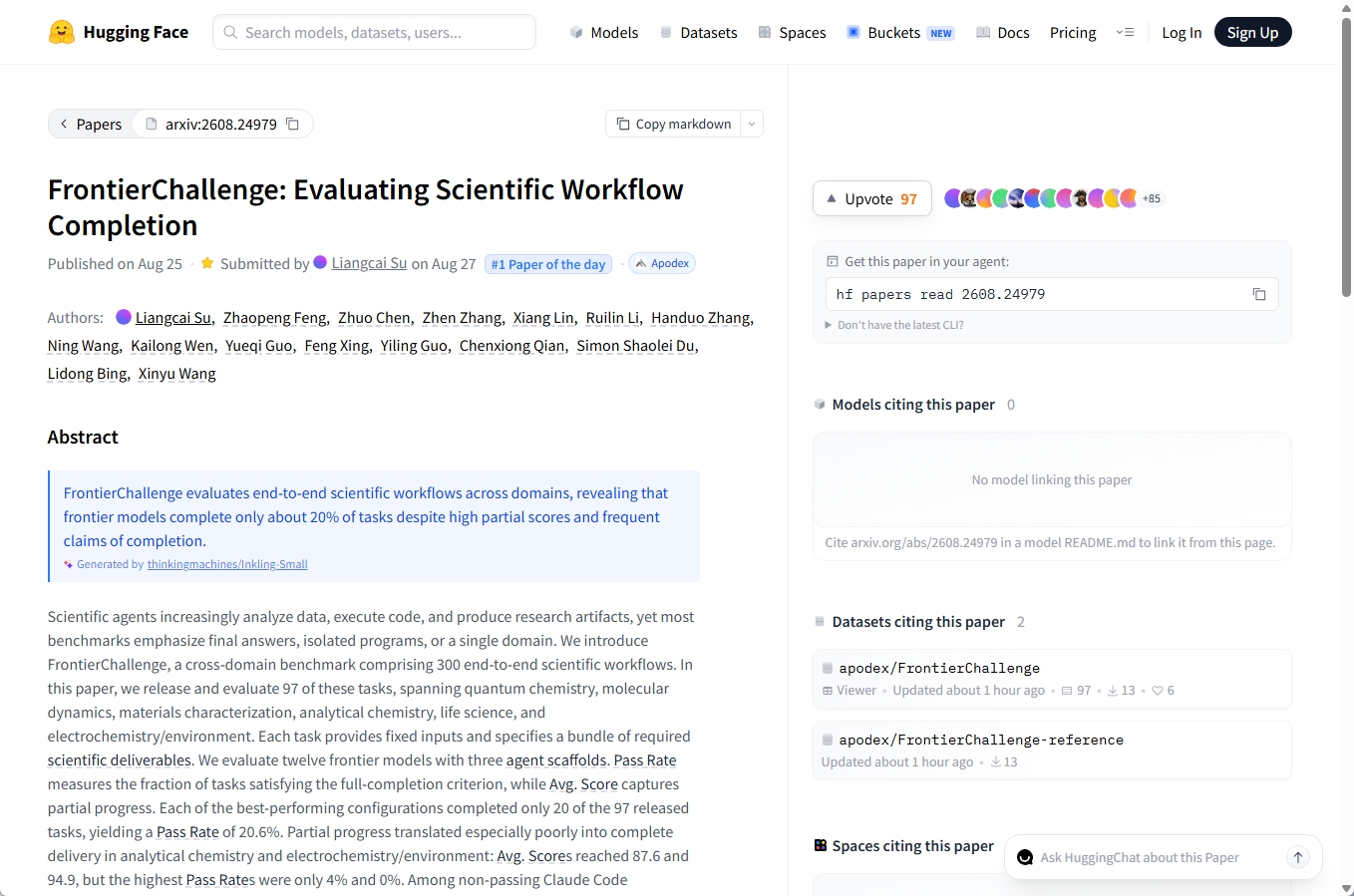The height and width of the screenshot is (896, 1354).
Task: Focus the search models, datasets, users field
Action: (x=374, y=32)
